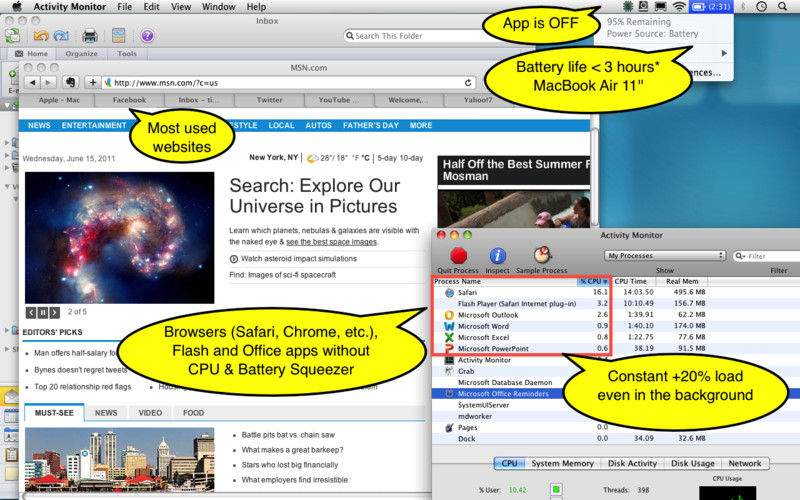800x500 pixels.
Task: Select the Microsoft Office Reminders process row
Action: pos(616,394)
